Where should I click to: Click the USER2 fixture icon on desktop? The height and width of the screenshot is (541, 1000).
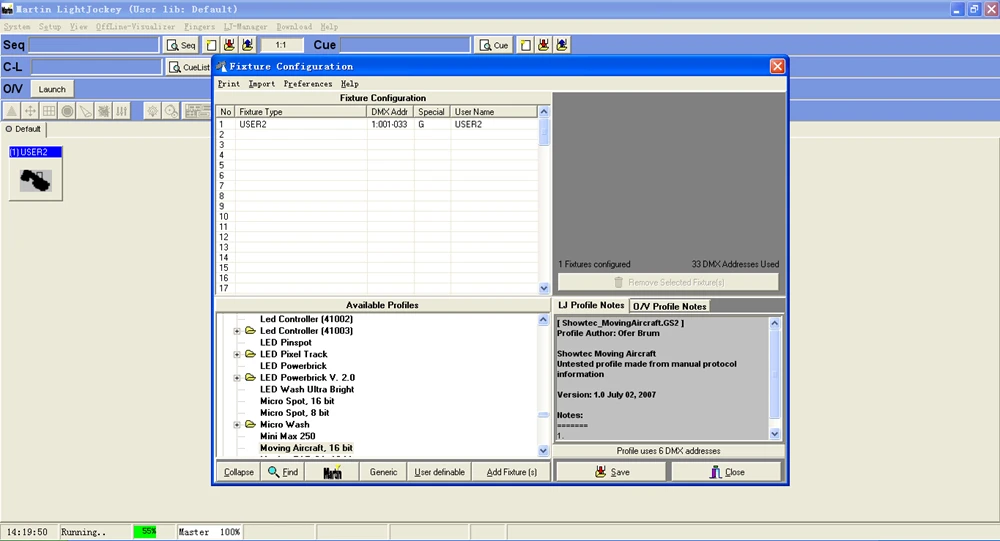36,179
